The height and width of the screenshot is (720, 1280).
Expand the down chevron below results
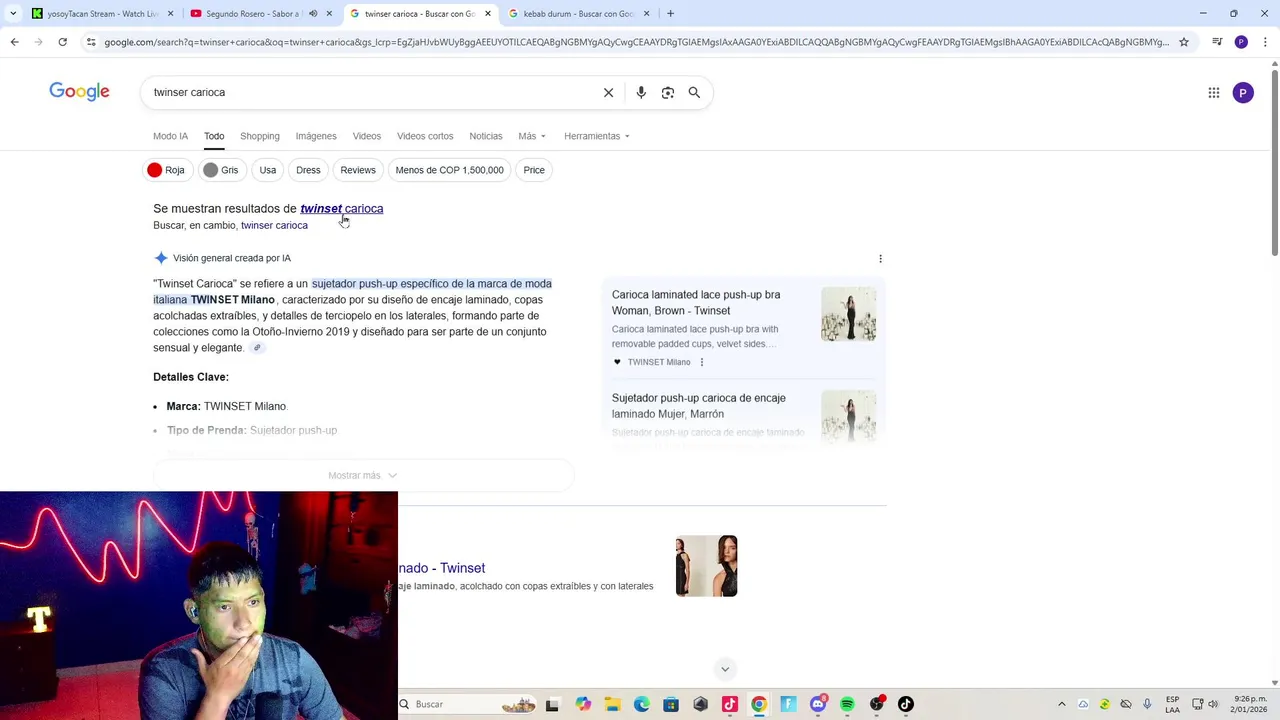pyautogui.click(x=725, y=669)
